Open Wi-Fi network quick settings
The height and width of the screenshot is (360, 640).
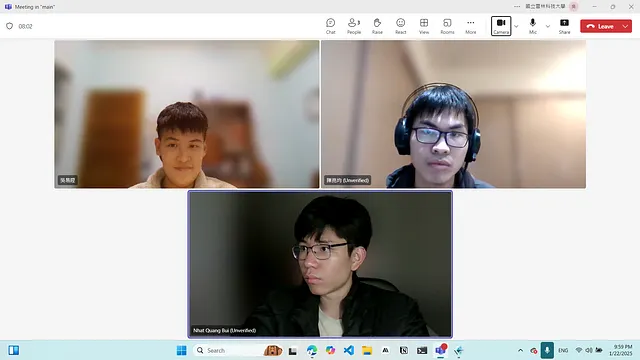[x=579, y=350]
